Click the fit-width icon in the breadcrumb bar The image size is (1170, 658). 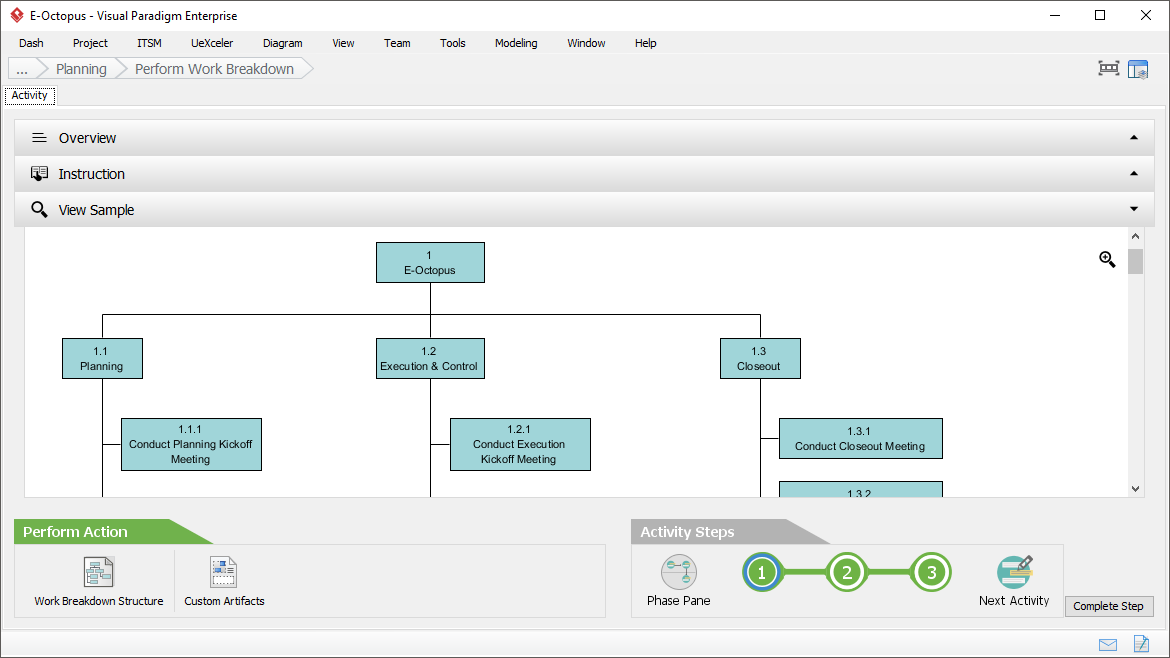point(1109,69)
